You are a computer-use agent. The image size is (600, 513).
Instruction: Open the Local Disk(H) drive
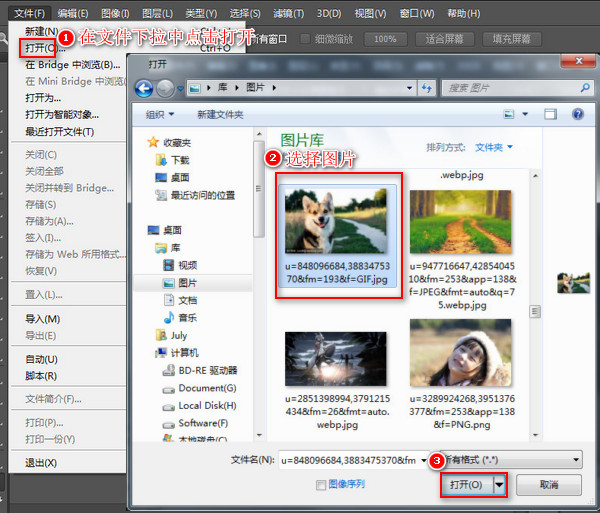[x=200, y=406]
